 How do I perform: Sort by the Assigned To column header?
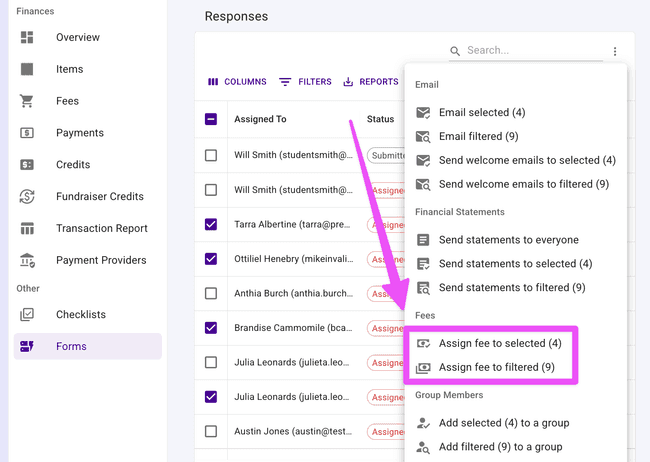(260, 119)
